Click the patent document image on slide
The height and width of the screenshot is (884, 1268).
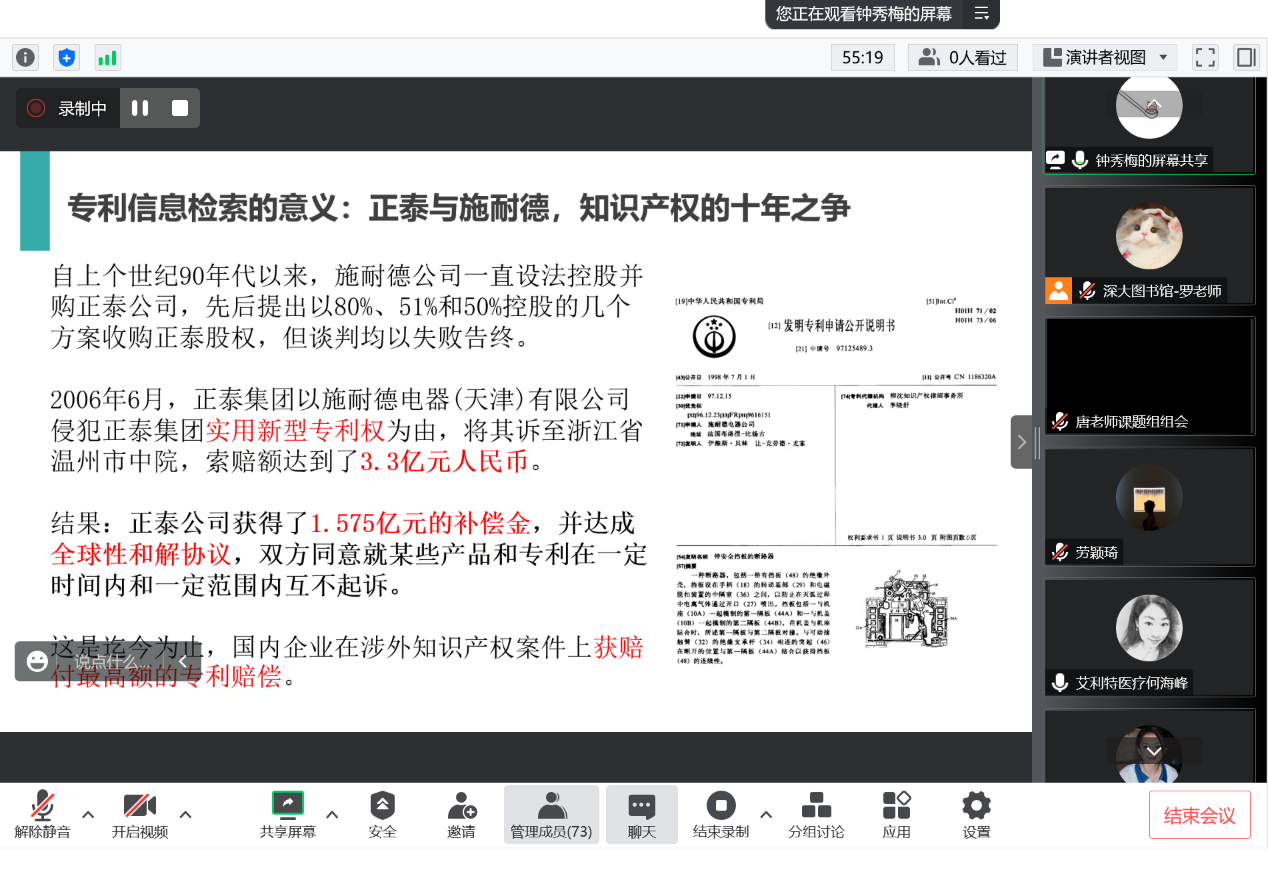(x=836, y=482)
